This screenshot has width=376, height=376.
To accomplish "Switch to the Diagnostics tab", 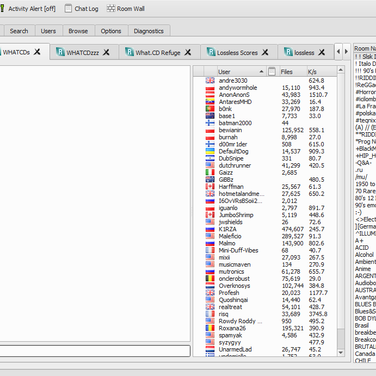I will (x=149, y=31).
